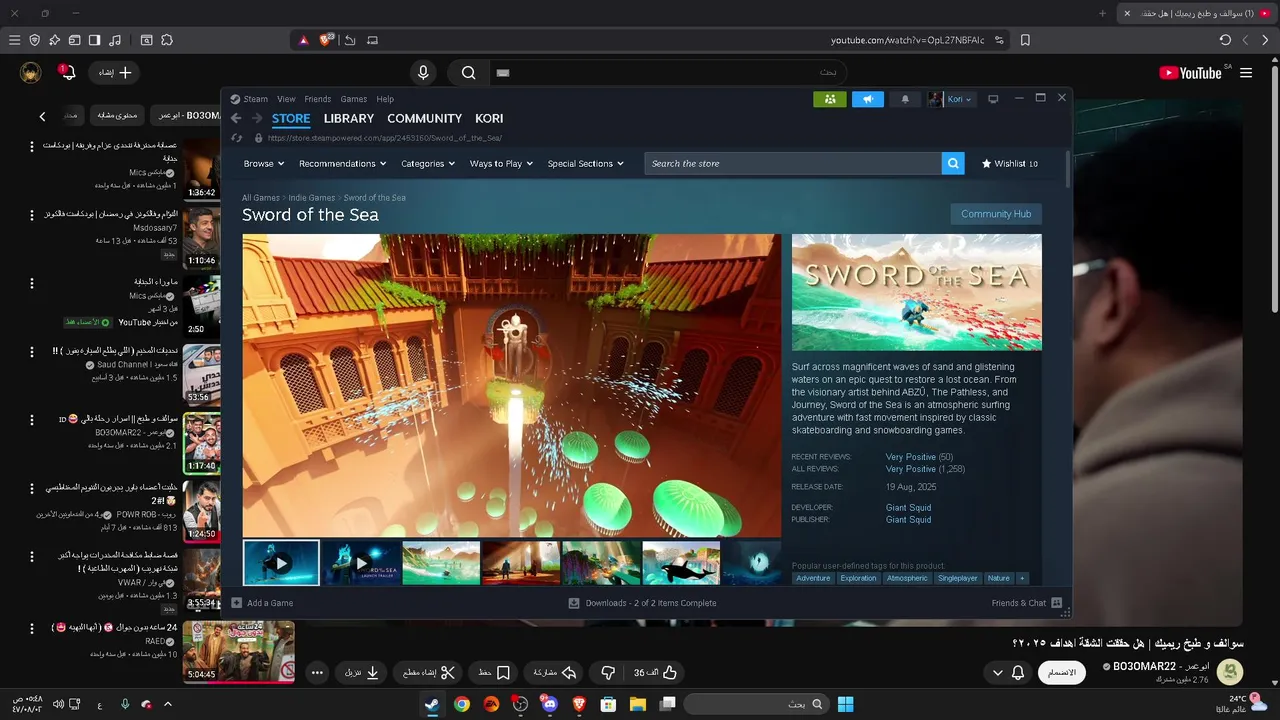Open File Explorer from the taskbar
The image size is (1280, 720).
[x=638, y=704]
